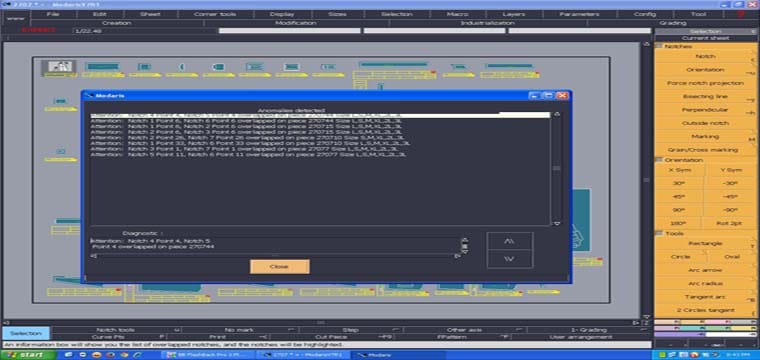Image resolution: width=760 pixels, height=360 pixels.
Task: Toggle Cut Piece option in bottom bar
Action: click(x=331, y=337)
